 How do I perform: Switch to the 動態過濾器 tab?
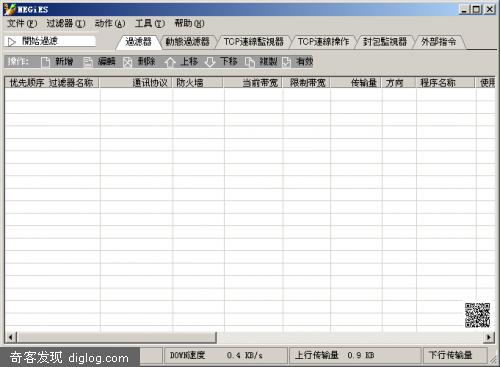tap(188, 42)
